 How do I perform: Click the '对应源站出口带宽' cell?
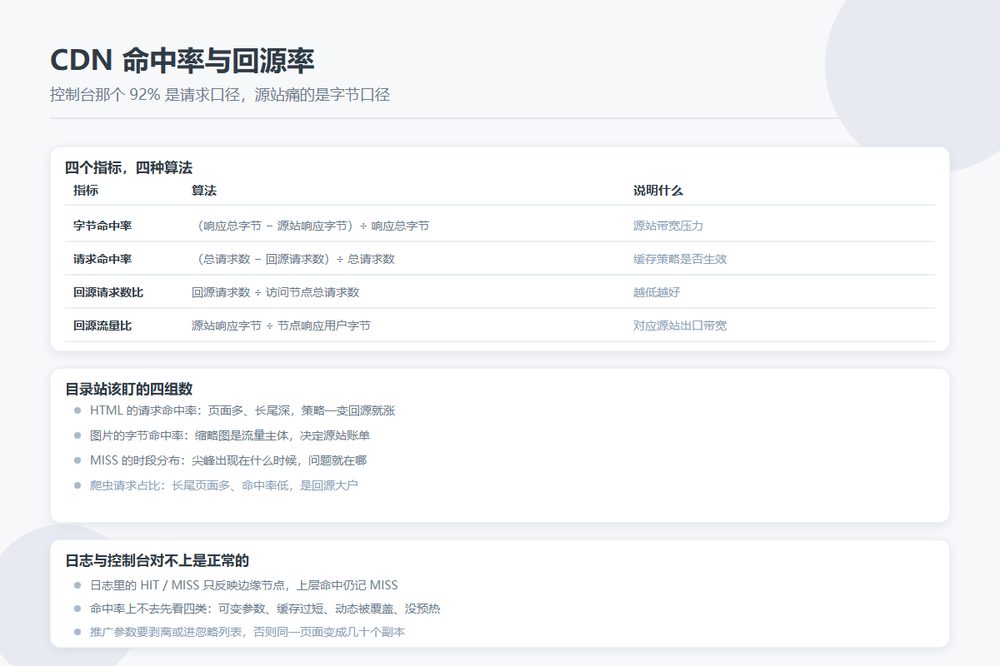pos(680,325)
